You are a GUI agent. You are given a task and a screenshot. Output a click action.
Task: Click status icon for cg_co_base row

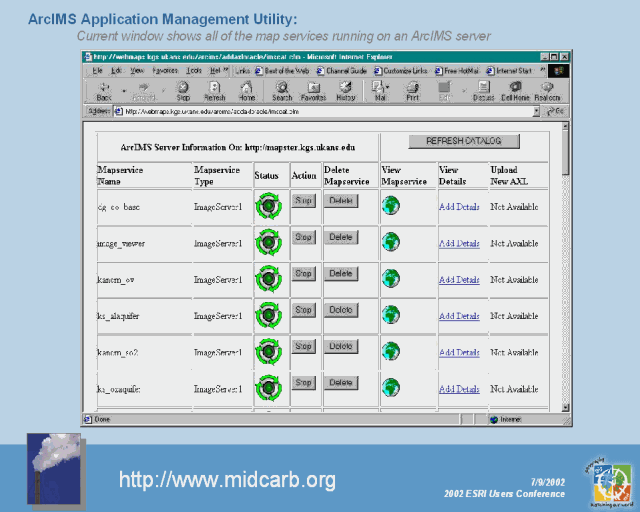[x=269, y=206]
